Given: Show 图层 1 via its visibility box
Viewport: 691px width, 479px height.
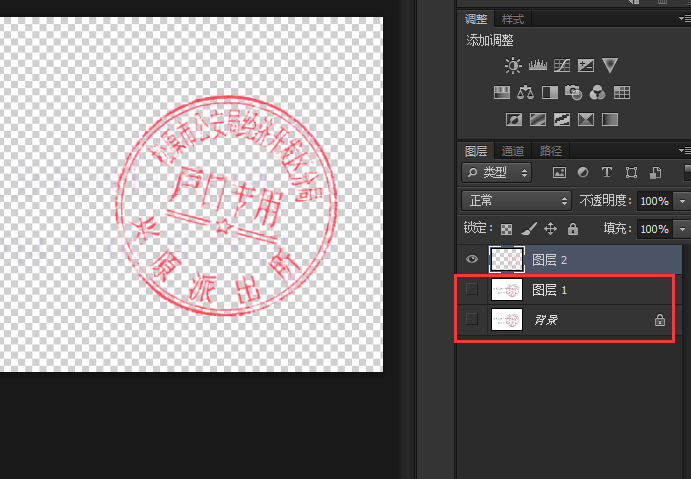Looking at the screenshot, I should pos(472,289).
